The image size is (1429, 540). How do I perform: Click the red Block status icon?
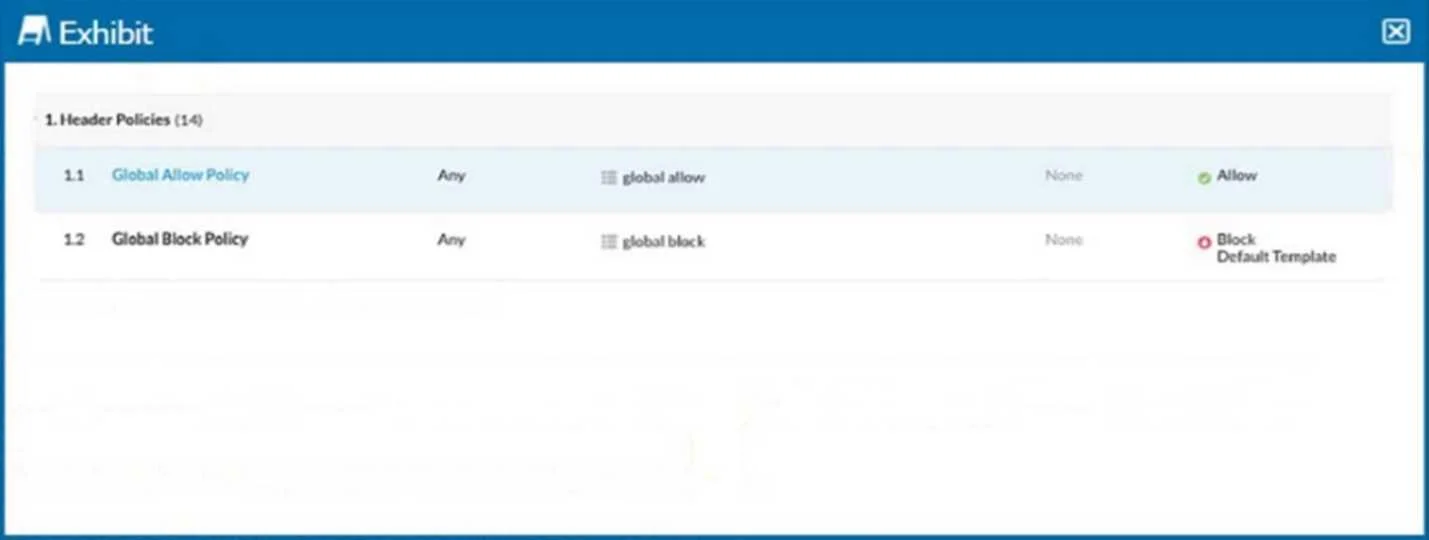tap(1204, 242)
